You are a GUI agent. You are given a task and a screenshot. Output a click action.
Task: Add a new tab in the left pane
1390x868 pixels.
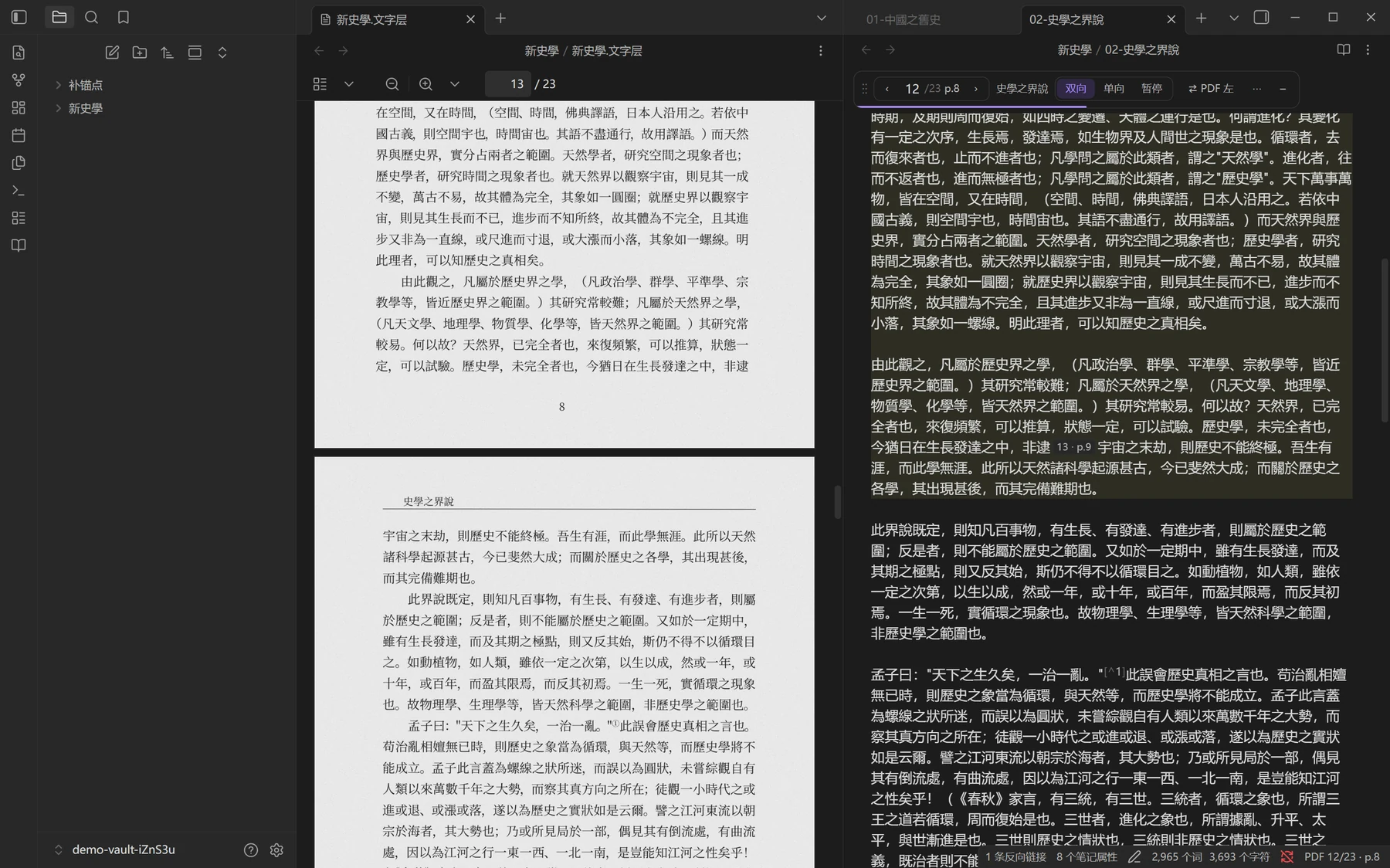pyautogui.click(x=500, y=18)
